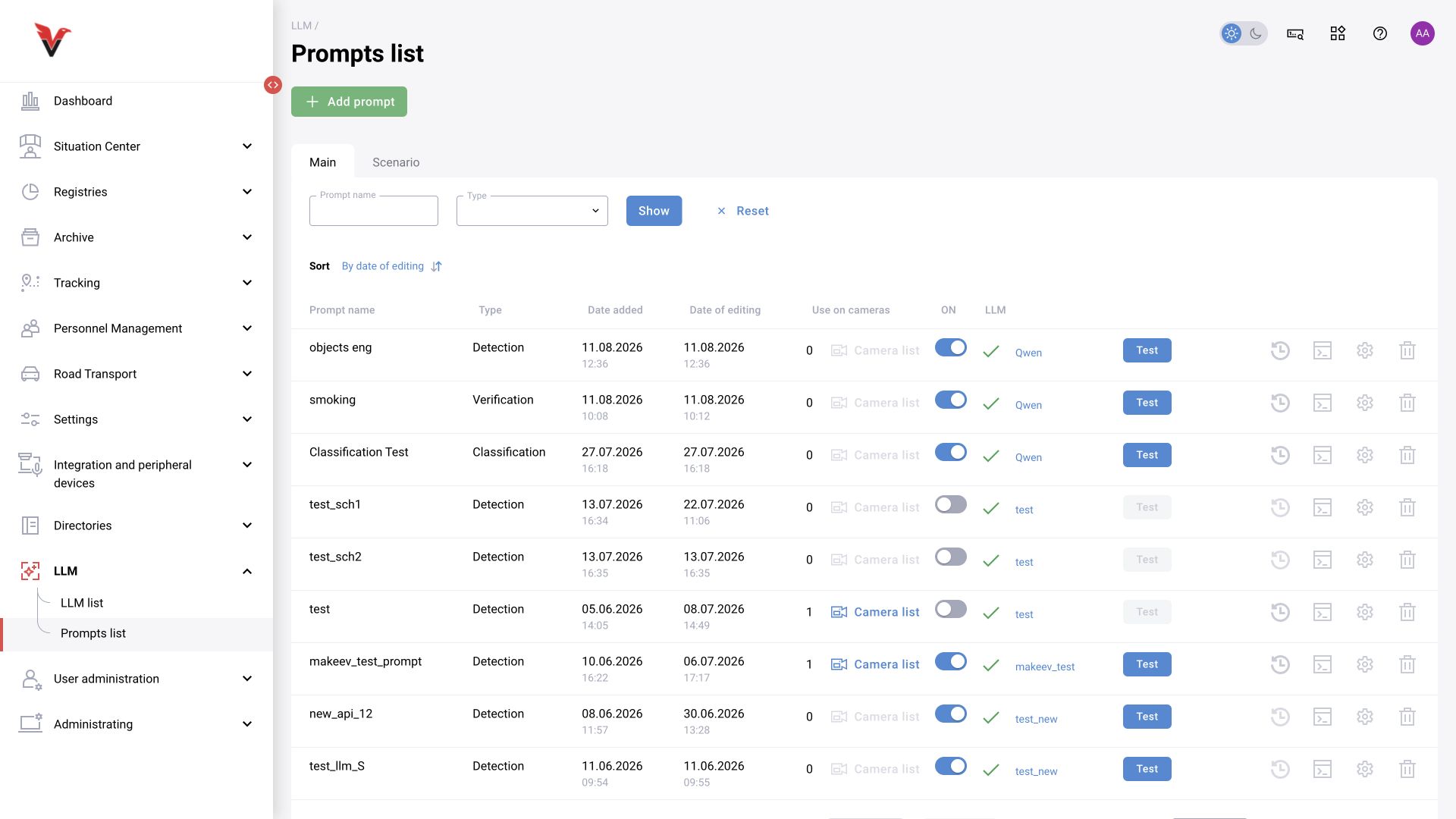
Task: Delete the test_sch1 prompt via trash icon
Action: click(x=1407, y=507)
